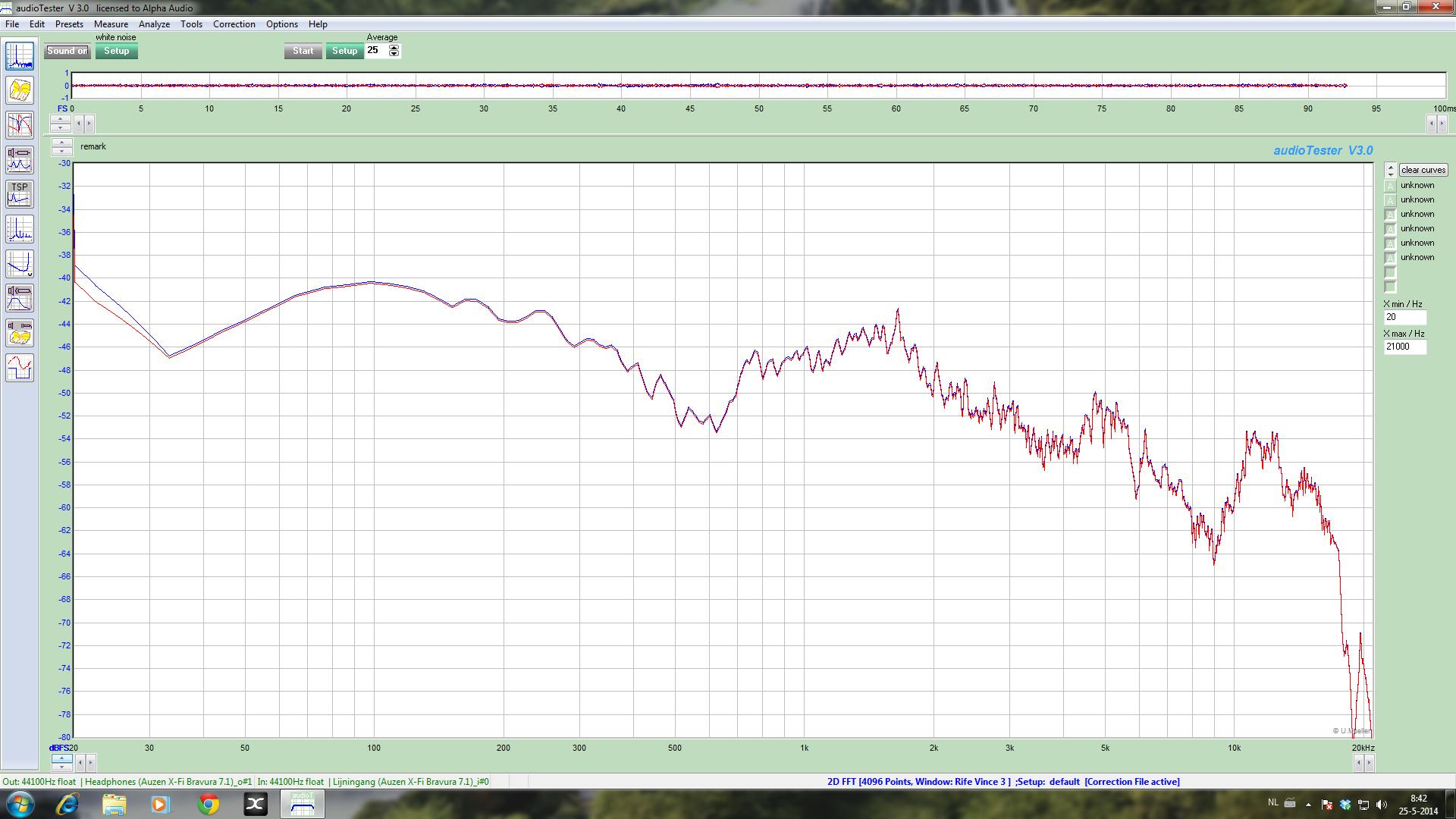Click the TSP parameters sidebar icon
Image resolution: width=1456 pixels, height=819 pixels.
pyautogui.click(x=20, y=194)
